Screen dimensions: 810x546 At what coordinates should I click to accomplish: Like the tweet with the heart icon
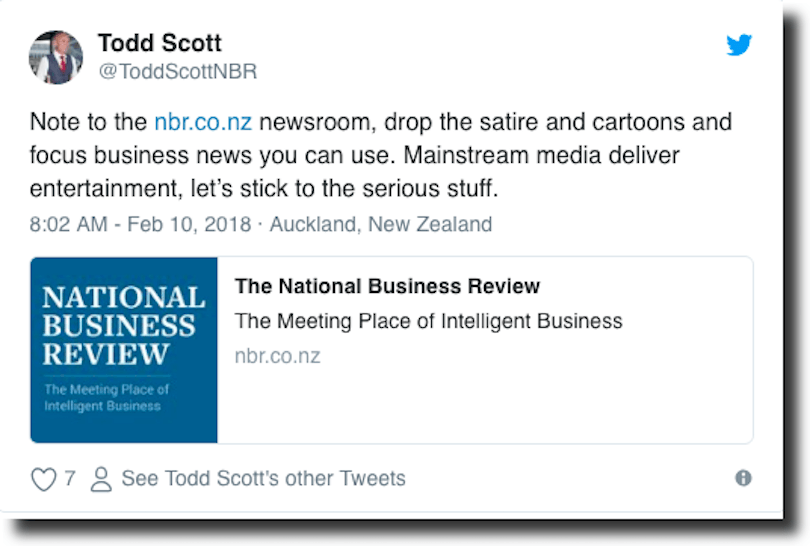[43, 479]
